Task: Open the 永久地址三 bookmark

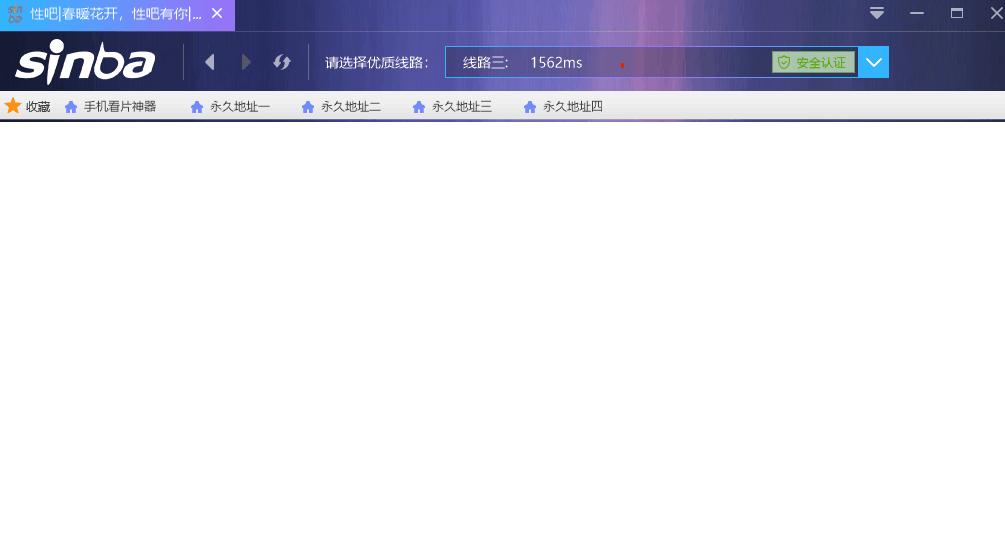Action: pyautogui.click(x=452, y=106)
